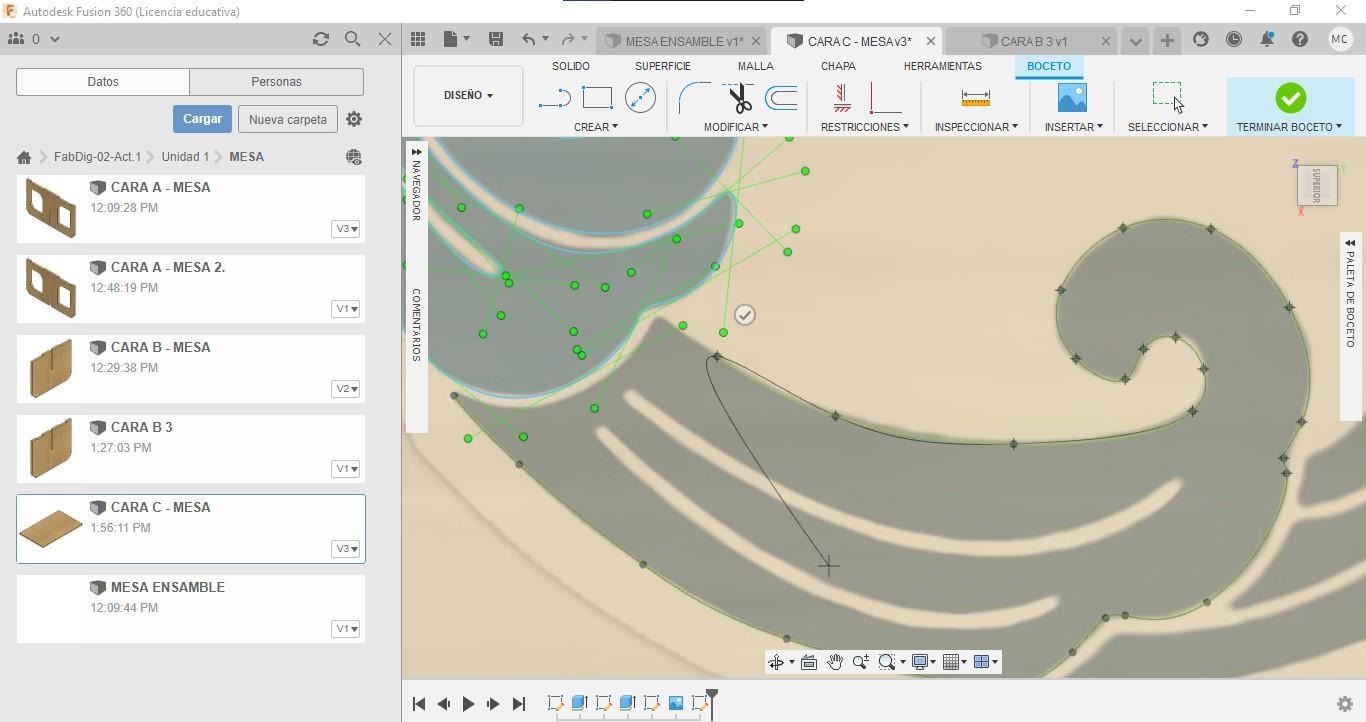This screenshot has height=722, width=1366.
Task: Switch to the Datos toggle
Action: click(x=103, y=82)
